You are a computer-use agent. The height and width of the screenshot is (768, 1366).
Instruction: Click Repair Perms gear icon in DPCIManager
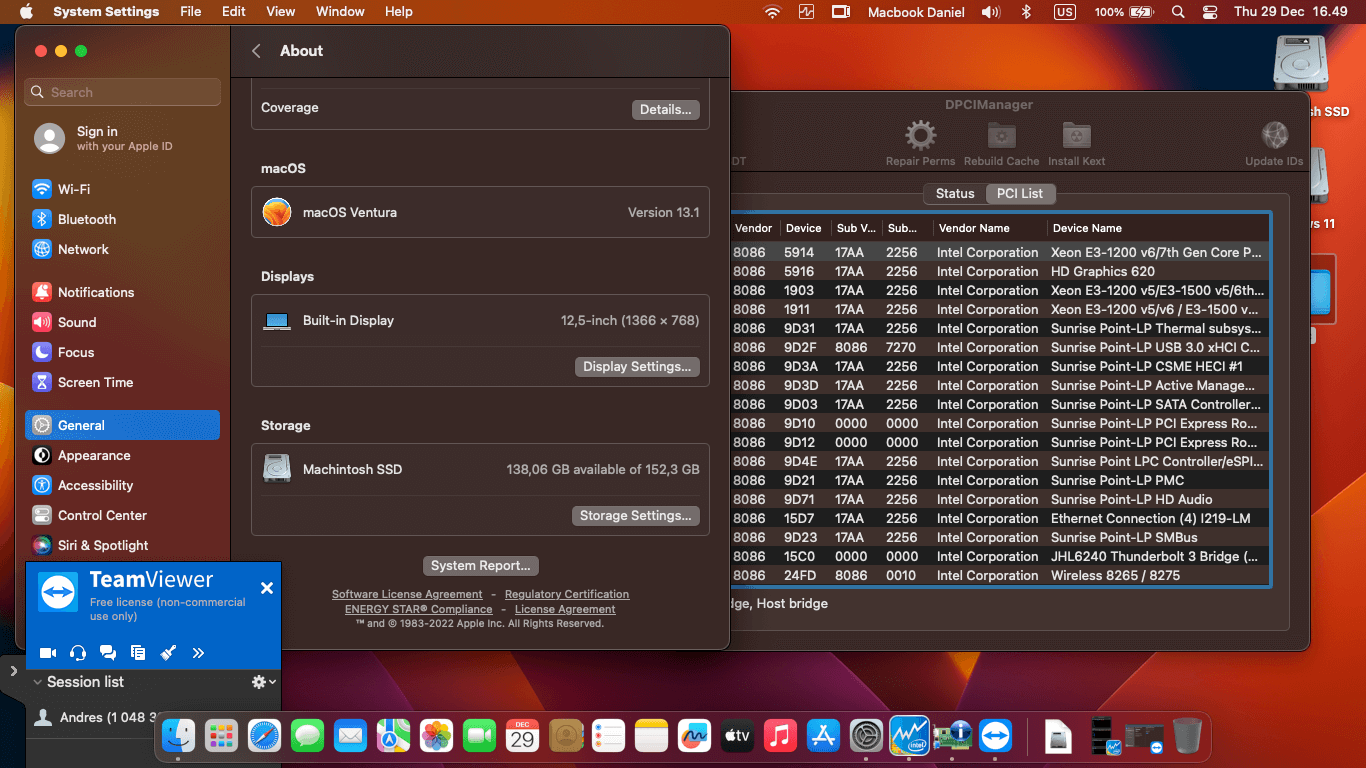[920, 135]
